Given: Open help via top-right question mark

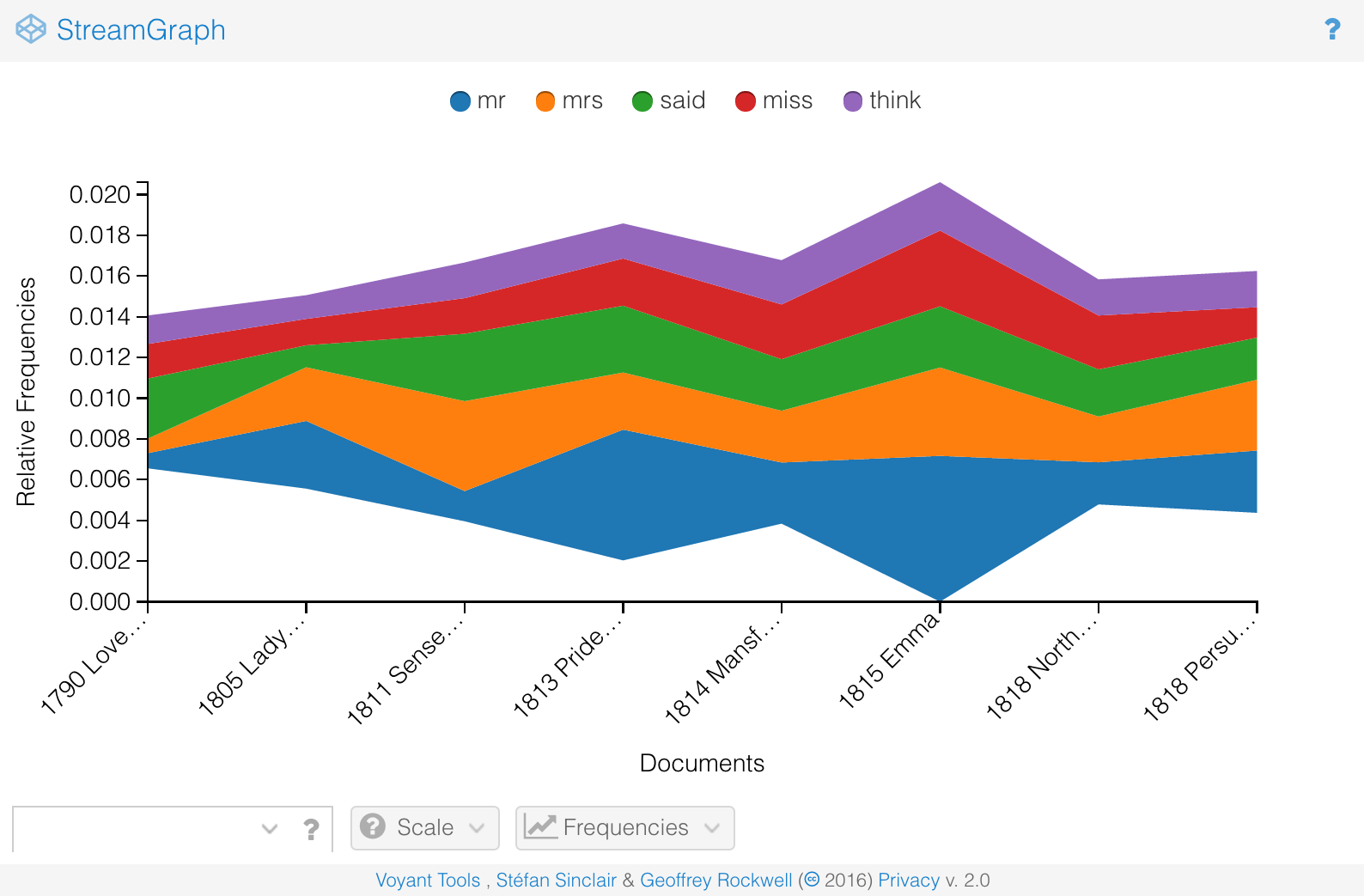Looking at the screenshot, I should (1332, 30).
